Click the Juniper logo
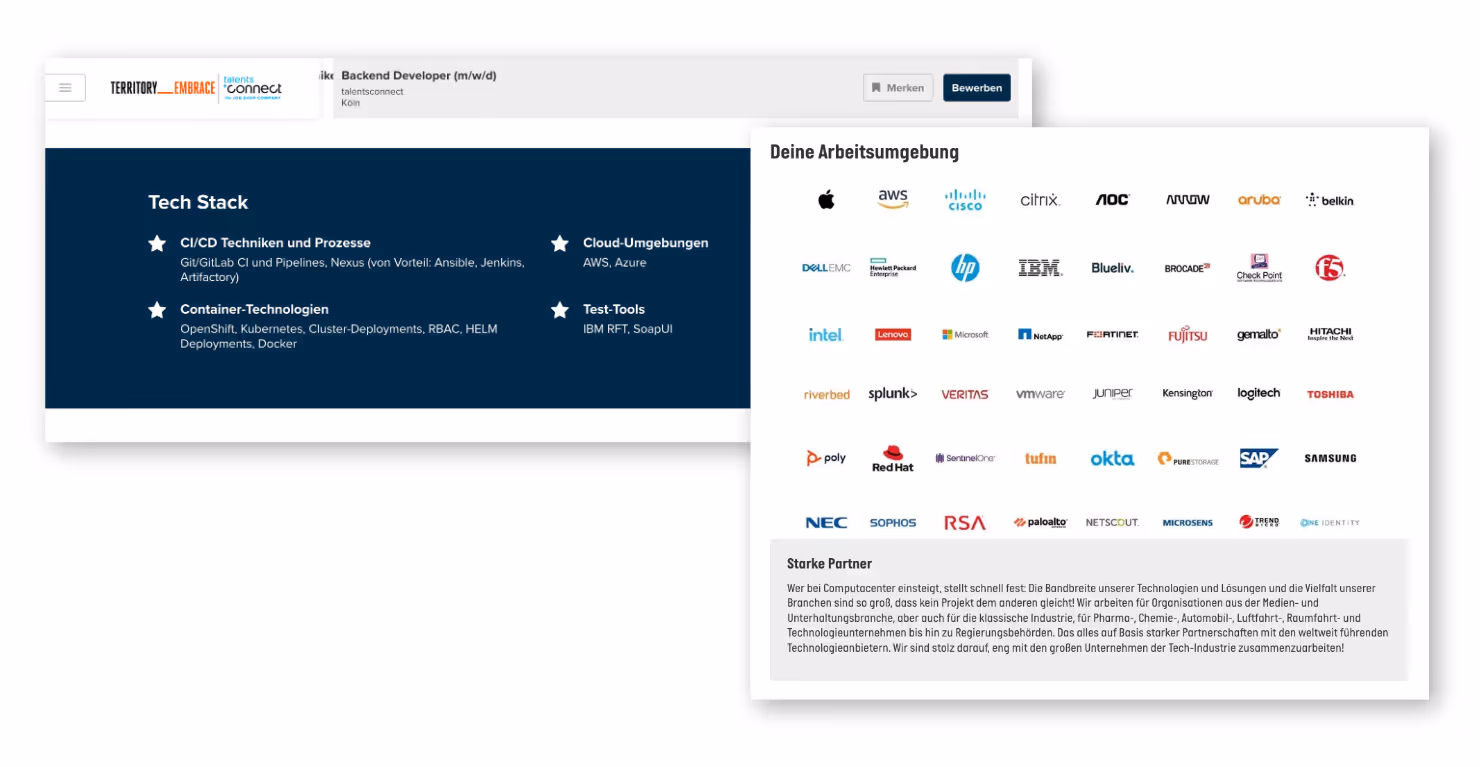Viewport: 1480px width, 767px height. click(x=1112, y=394)
